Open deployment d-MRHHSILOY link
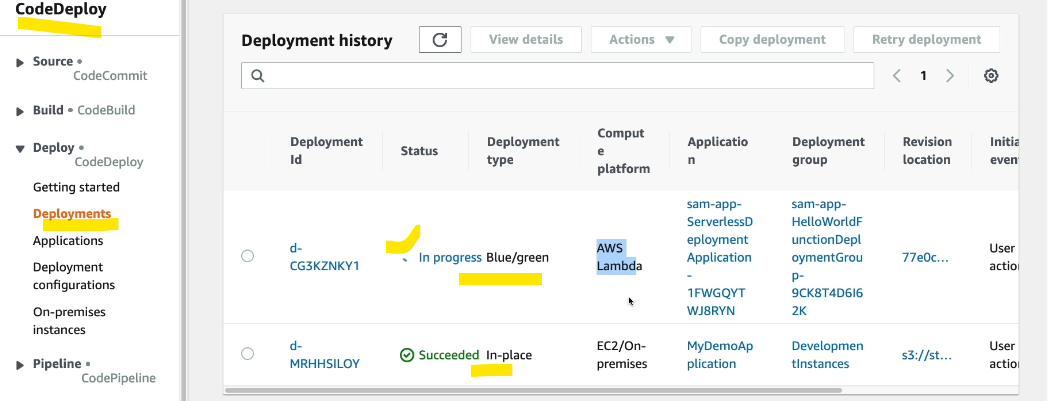This screenshot has height=401, width=1058. [325, 354]
